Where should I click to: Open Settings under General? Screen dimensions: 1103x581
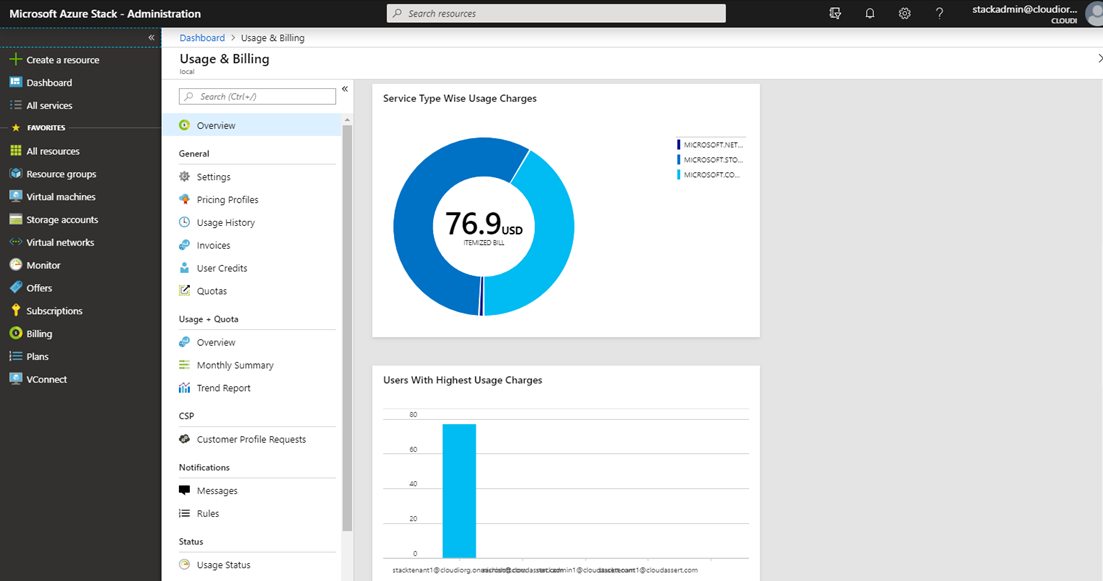point(213,177)
